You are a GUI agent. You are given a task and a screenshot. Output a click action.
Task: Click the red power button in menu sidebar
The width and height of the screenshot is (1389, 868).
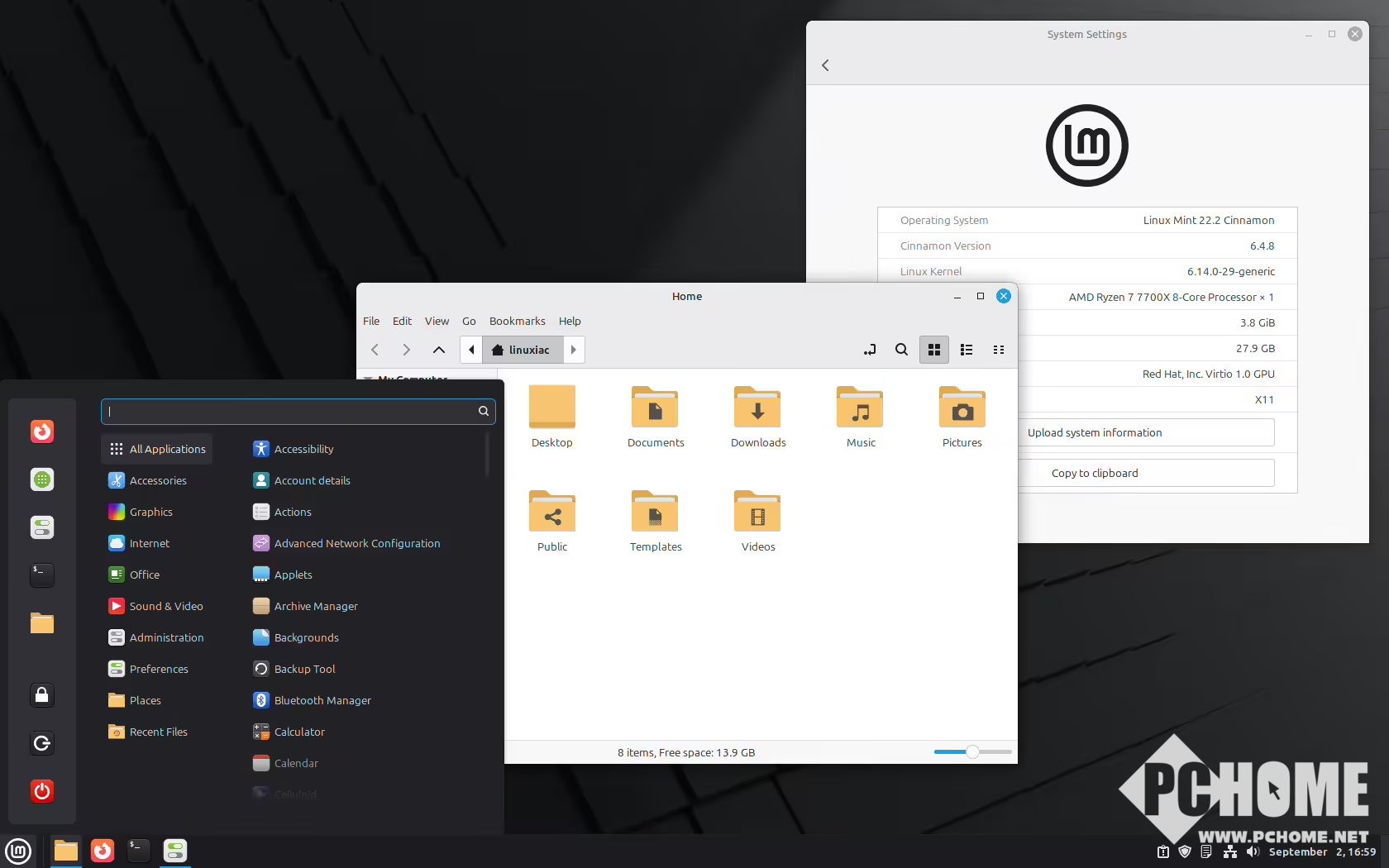tap(42, 791)
